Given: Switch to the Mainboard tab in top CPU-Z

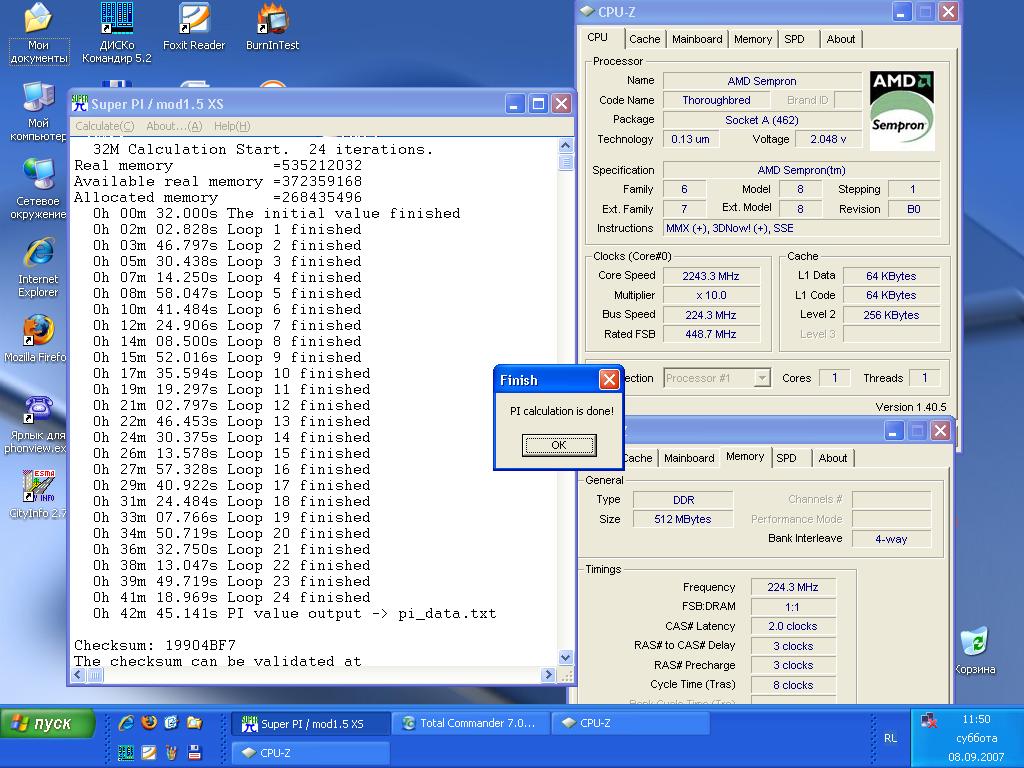Looking at the screenshot, I should coord(697,39).
